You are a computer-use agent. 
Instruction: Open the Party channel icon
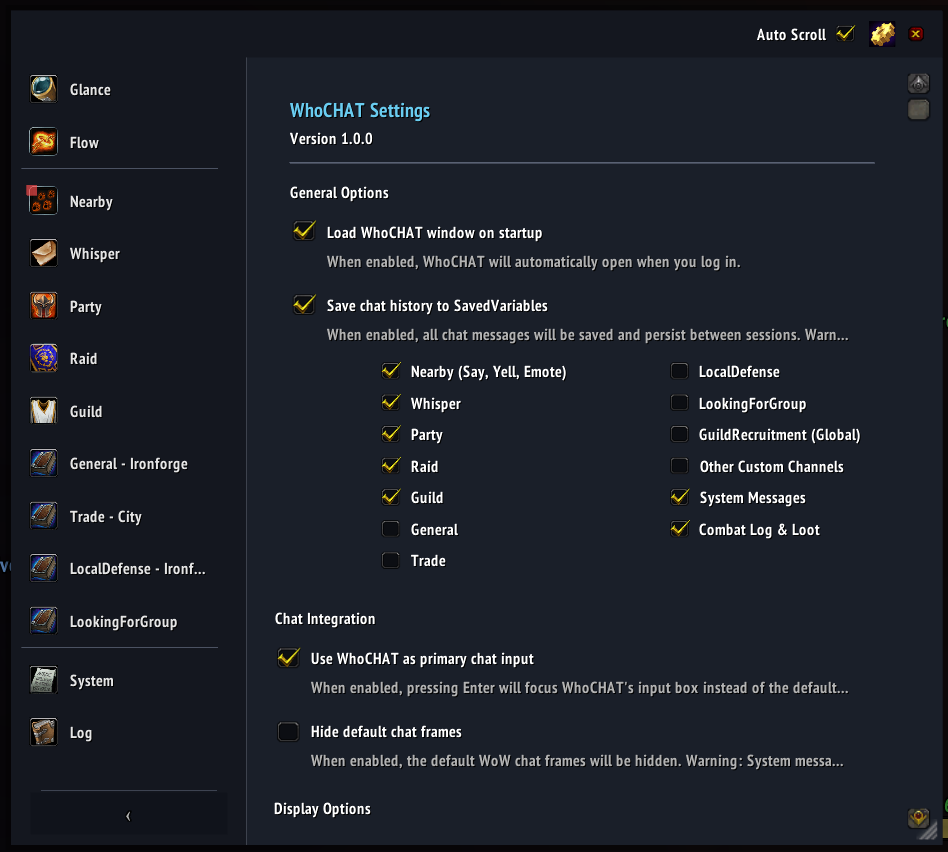[43, 306]
